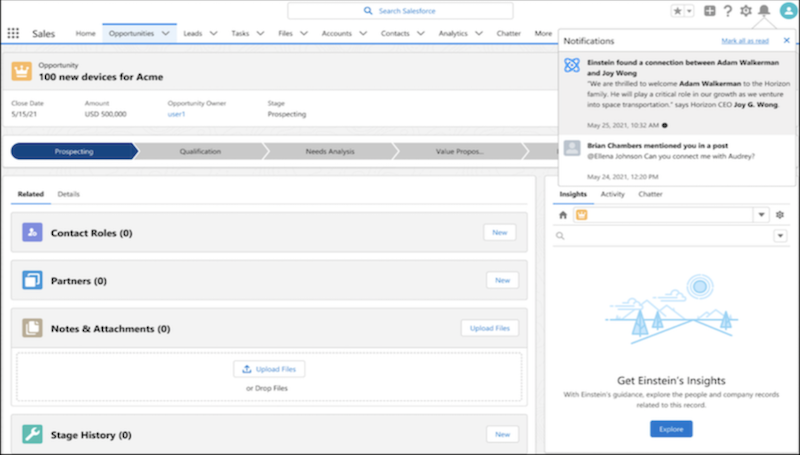Expand the Opportunities tab dropdown chevron
The image size is (800, 455).
pos(166,34)
